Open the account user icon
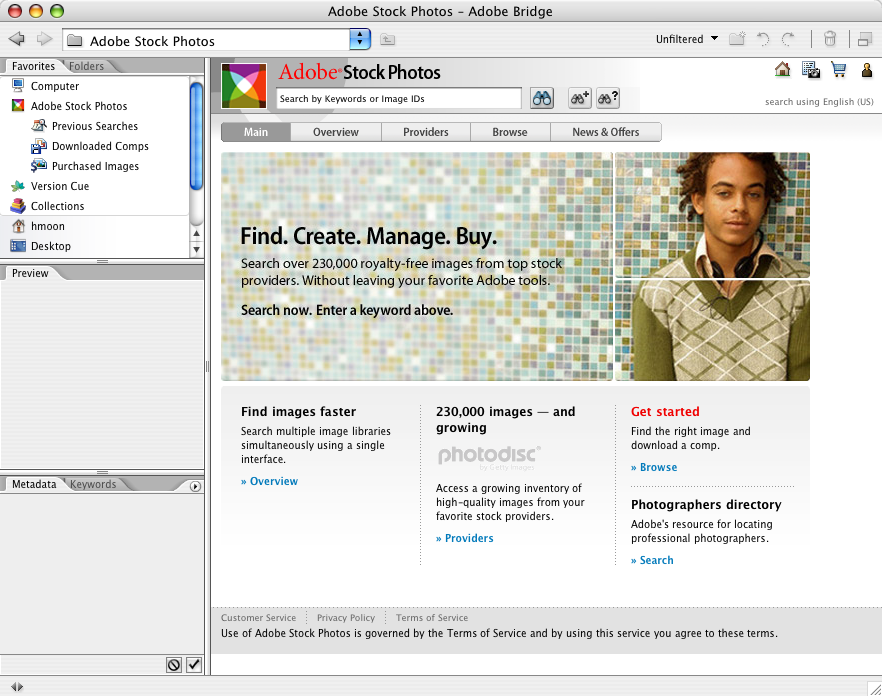This screenshot has height=696, width=882. tap(867, 70)
